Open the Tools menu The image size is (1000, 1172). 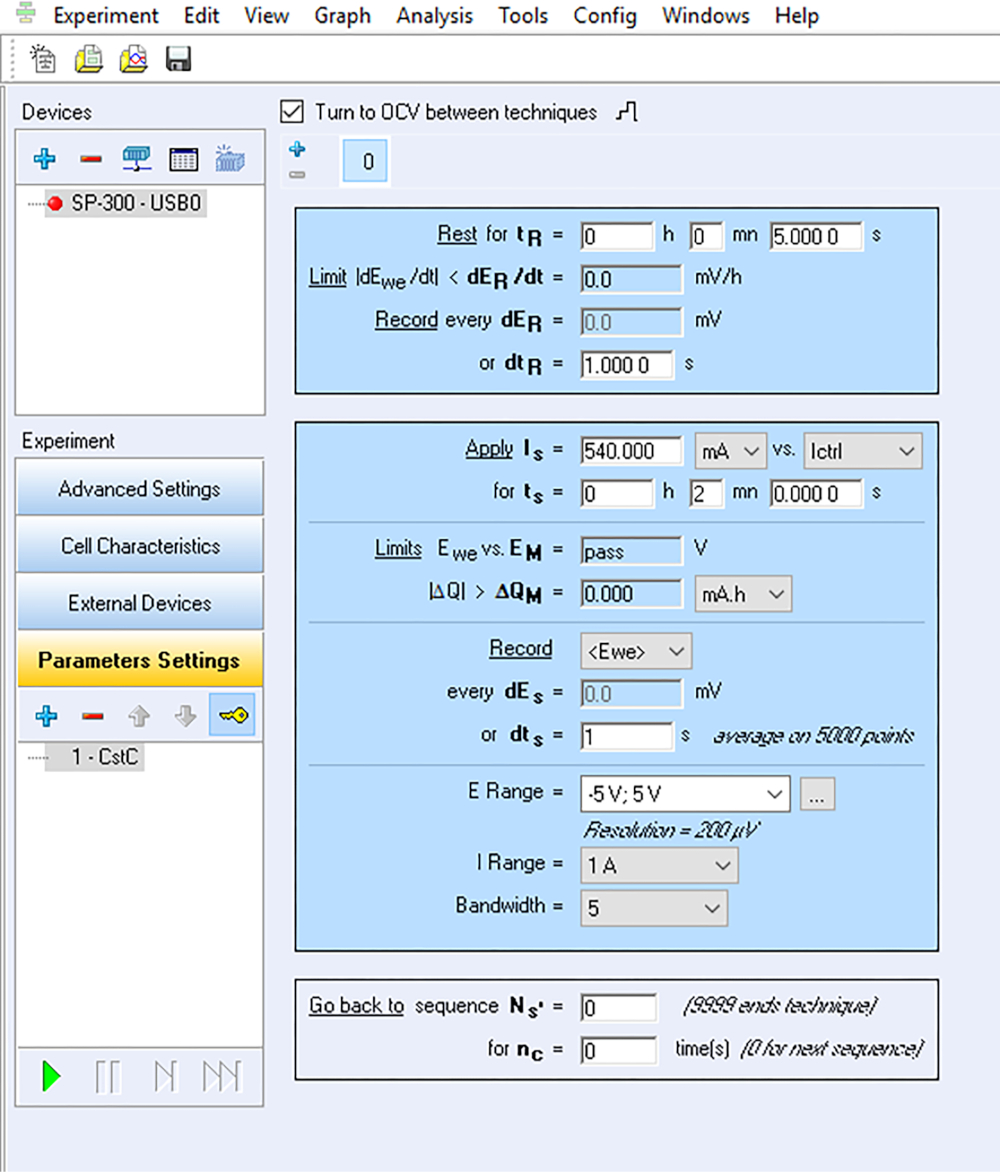pyautogui.click(x=523, y=16)
